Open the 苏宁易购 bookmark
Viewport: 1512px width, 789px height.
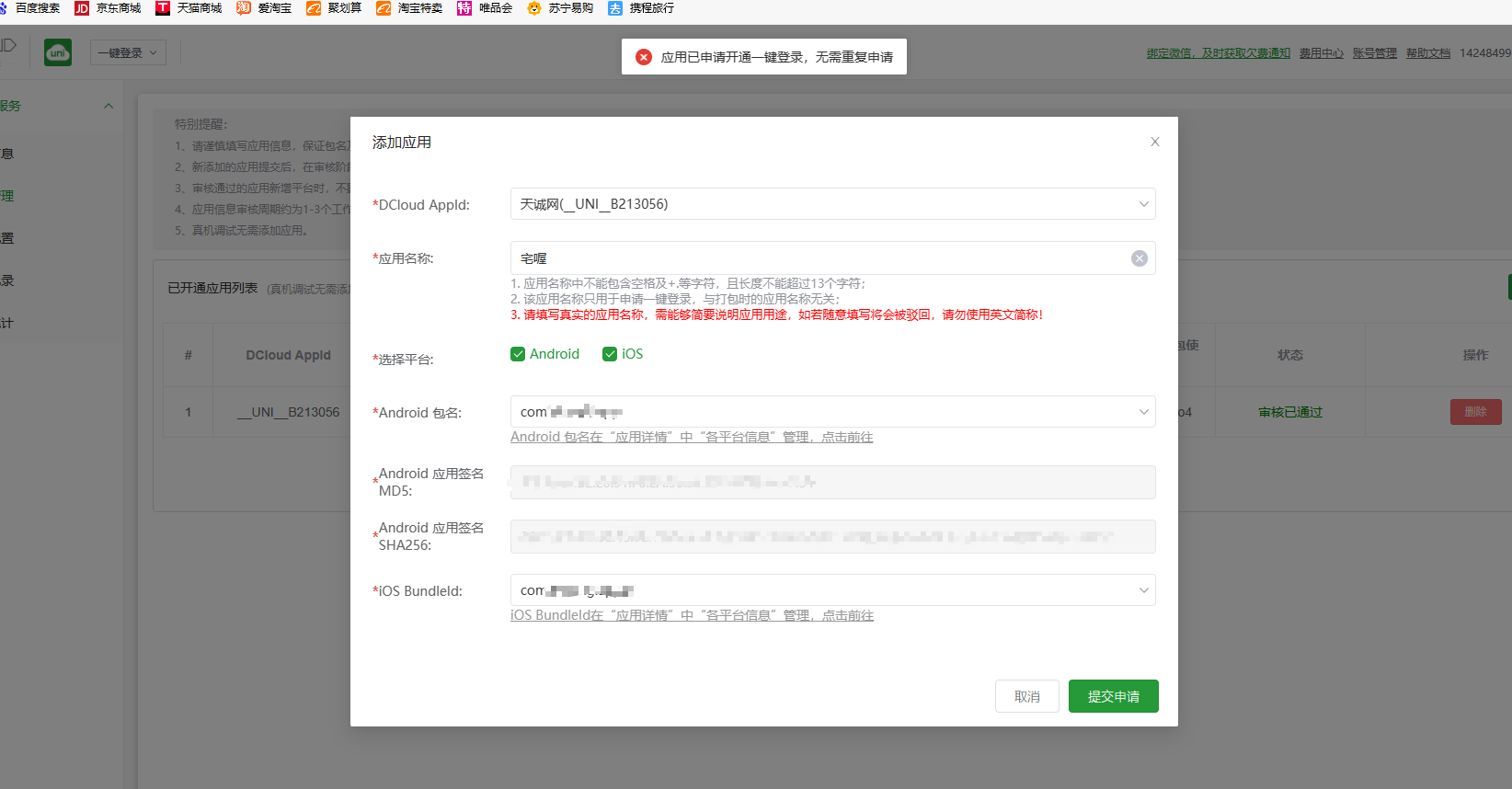(560, 8)
